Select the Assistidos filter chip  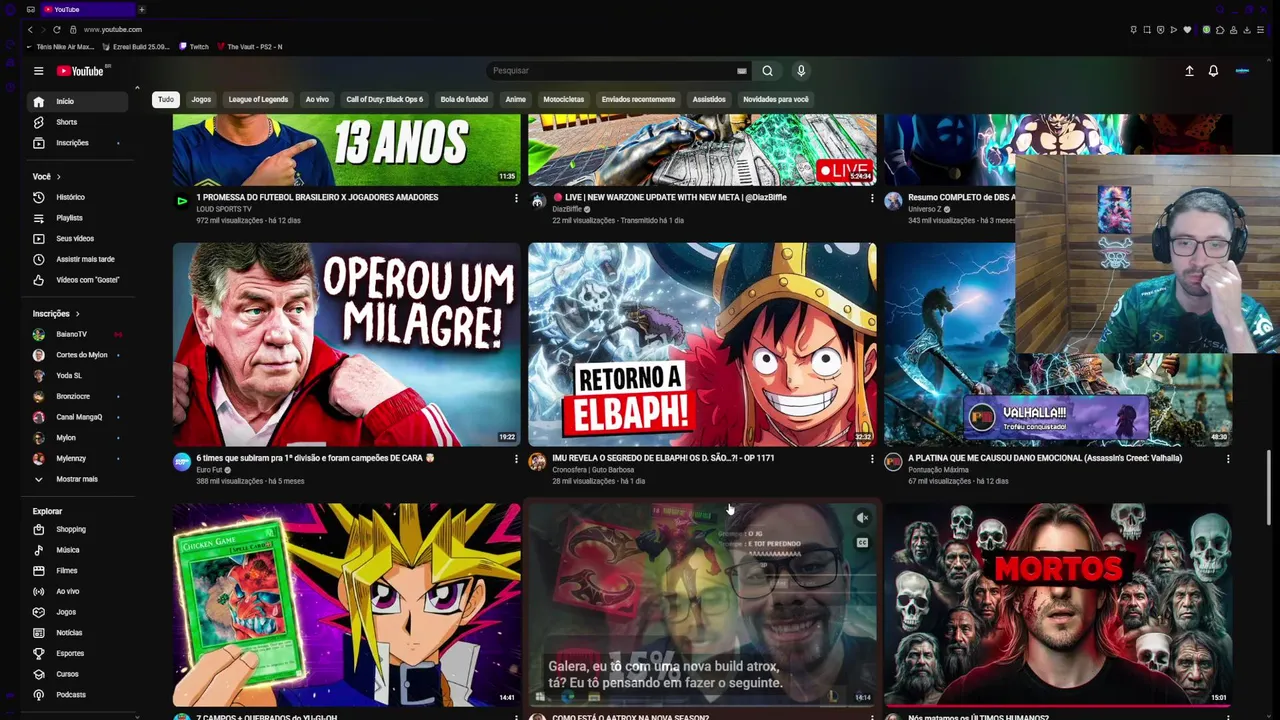(709, 99)
